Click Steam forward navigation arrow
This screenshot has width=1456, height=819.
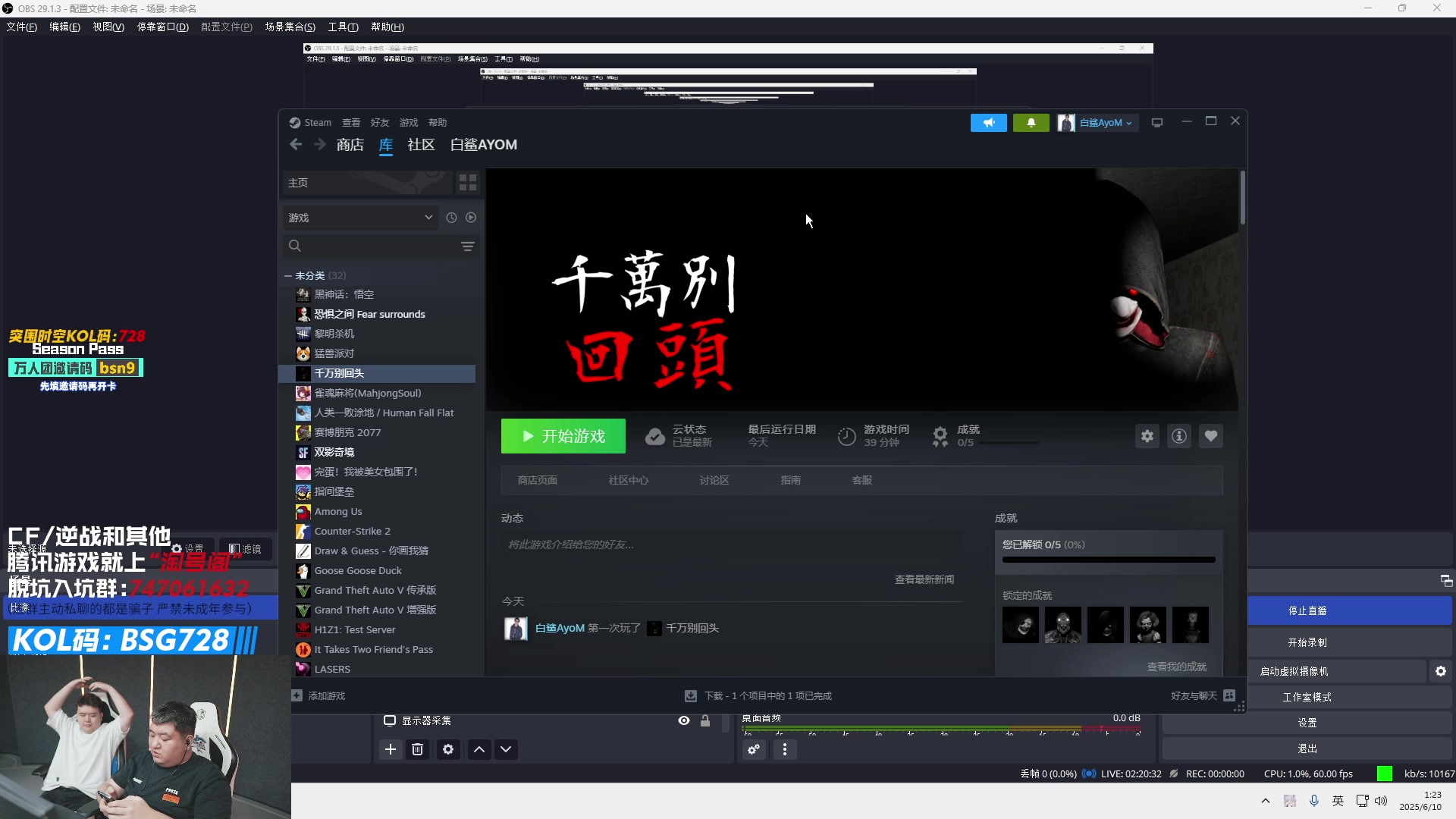pyautogui.click(x=320, y=144)
